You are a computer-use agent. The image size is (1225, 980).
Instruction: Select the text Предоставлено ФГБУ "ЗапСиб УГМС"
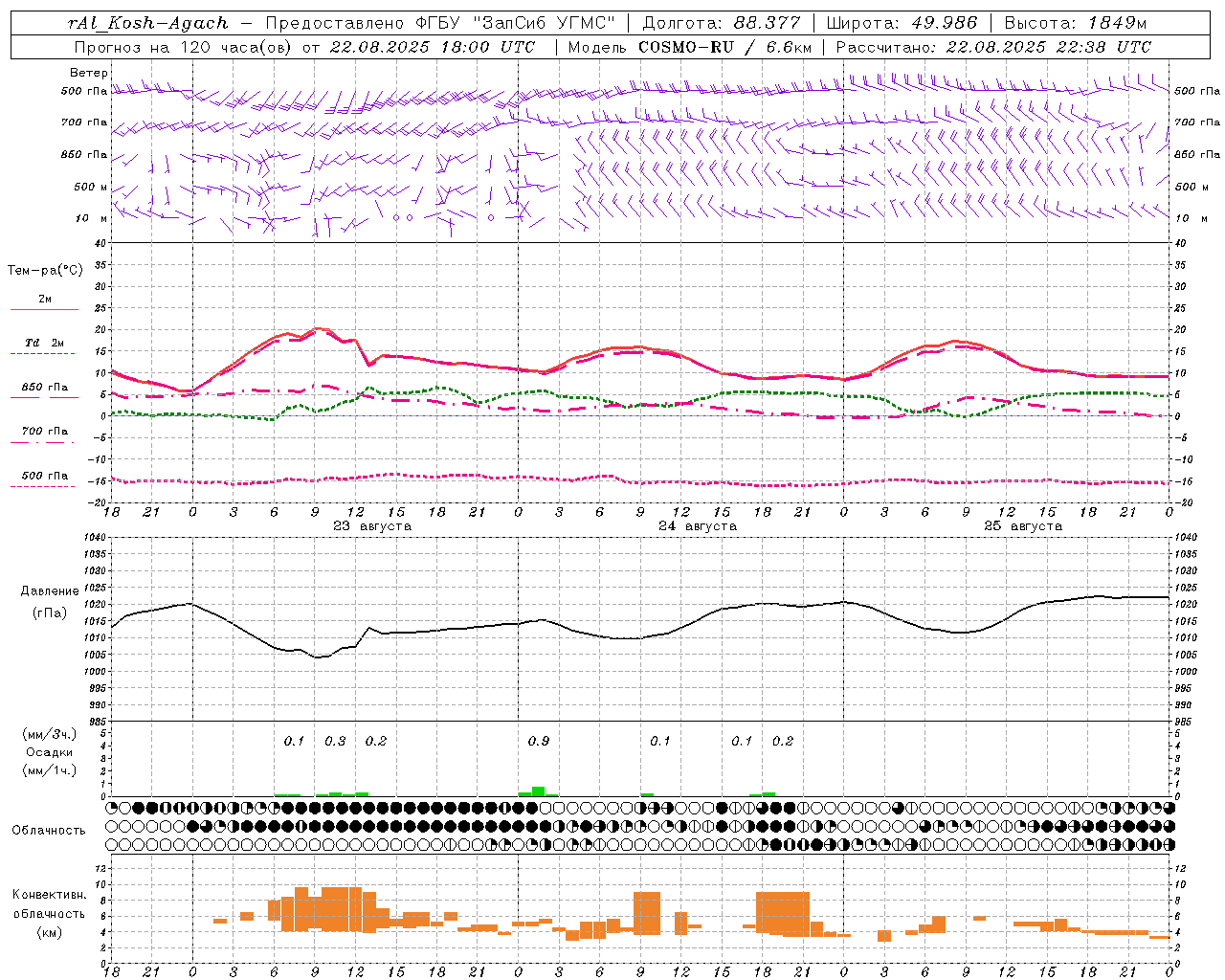[x=440, y=23]
